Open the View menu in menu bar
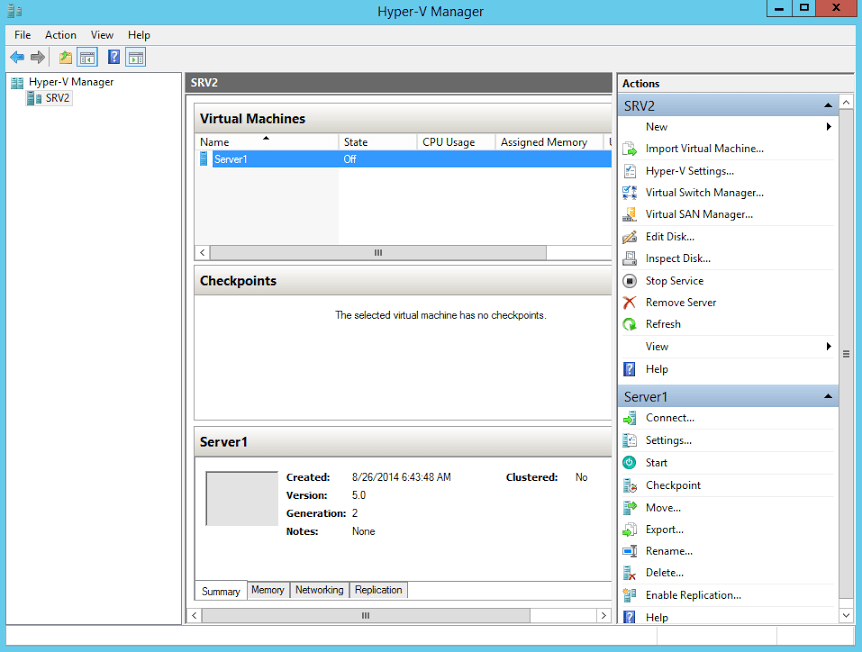 pyautogui.click(x=102, y=35)
